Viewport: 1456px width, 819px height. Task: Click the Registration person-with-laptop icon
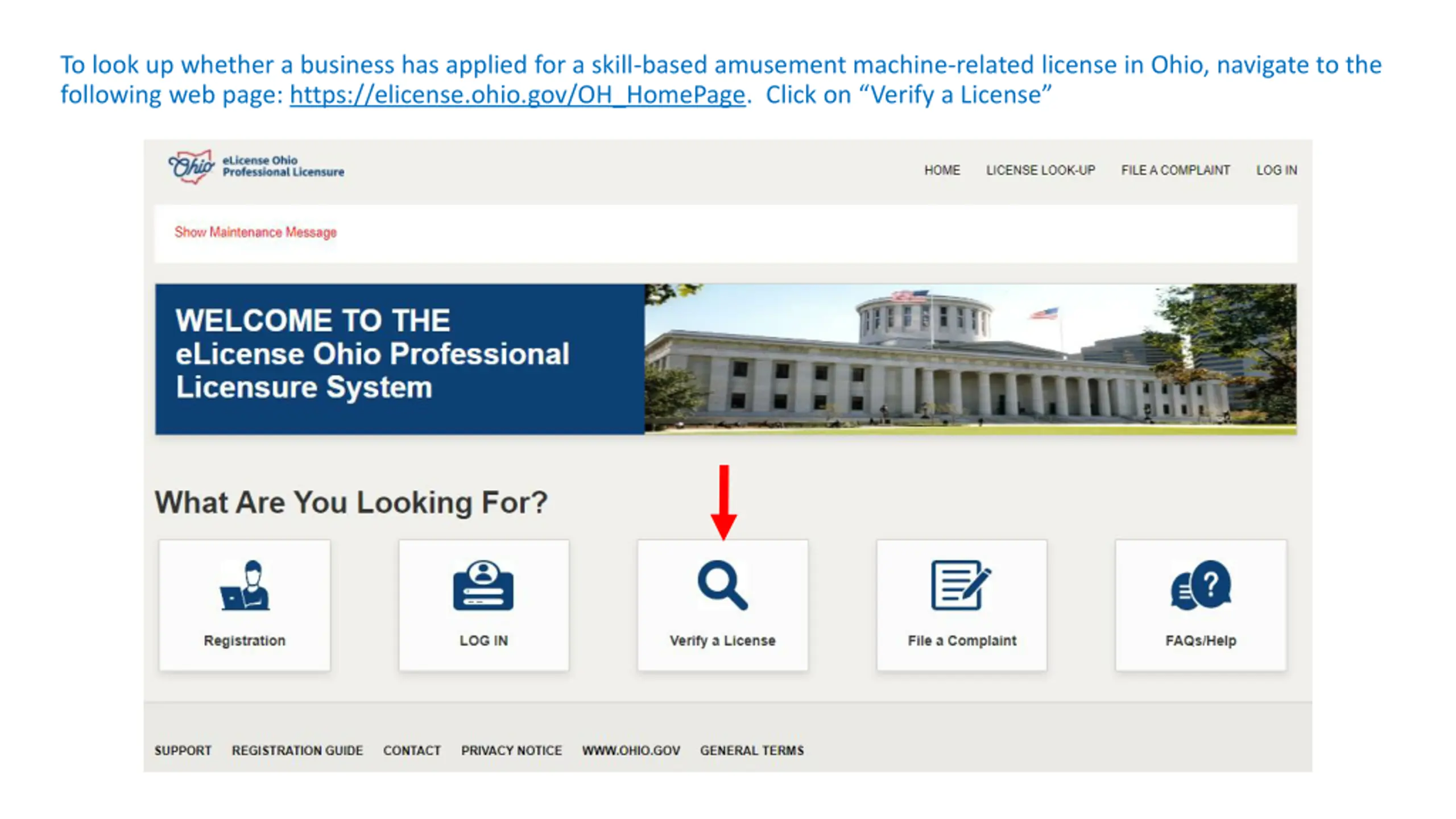point(245,585)
